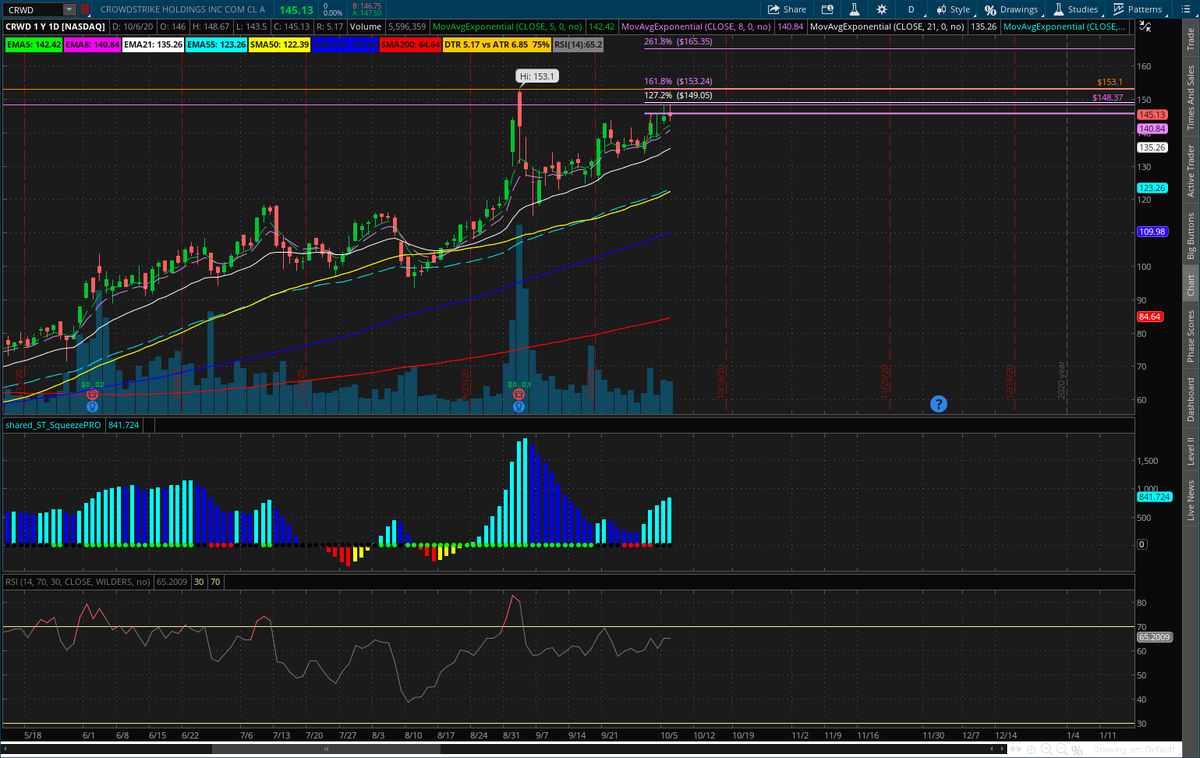Click the blue question mark on the chart

(x=938, y=404)
